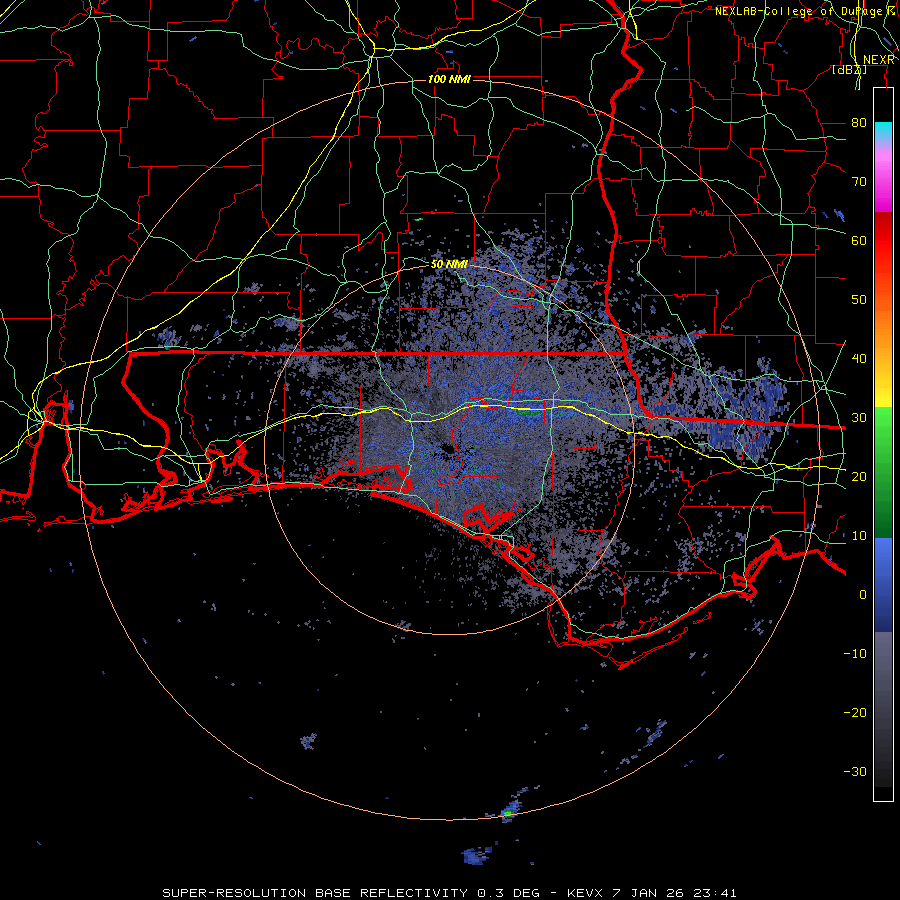Viewport: 900px width, 900px height.
Task: Click the 50 value on the dBZ scale
Action: tap(859, 300)
